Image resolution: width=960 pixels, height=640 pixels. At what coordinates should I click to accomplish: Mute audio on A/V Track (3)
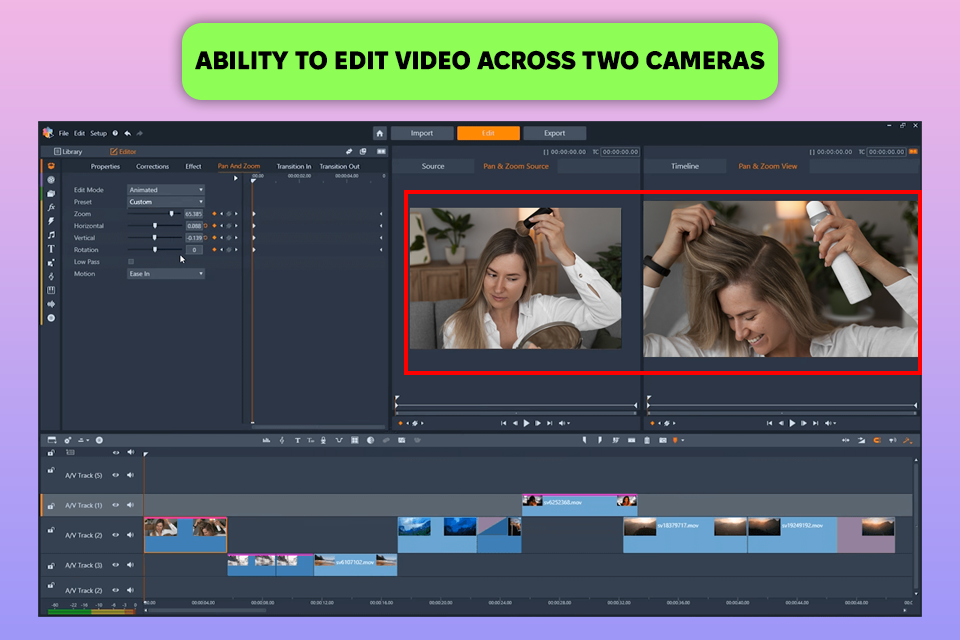pyautogui.click(x=130, y=565)
